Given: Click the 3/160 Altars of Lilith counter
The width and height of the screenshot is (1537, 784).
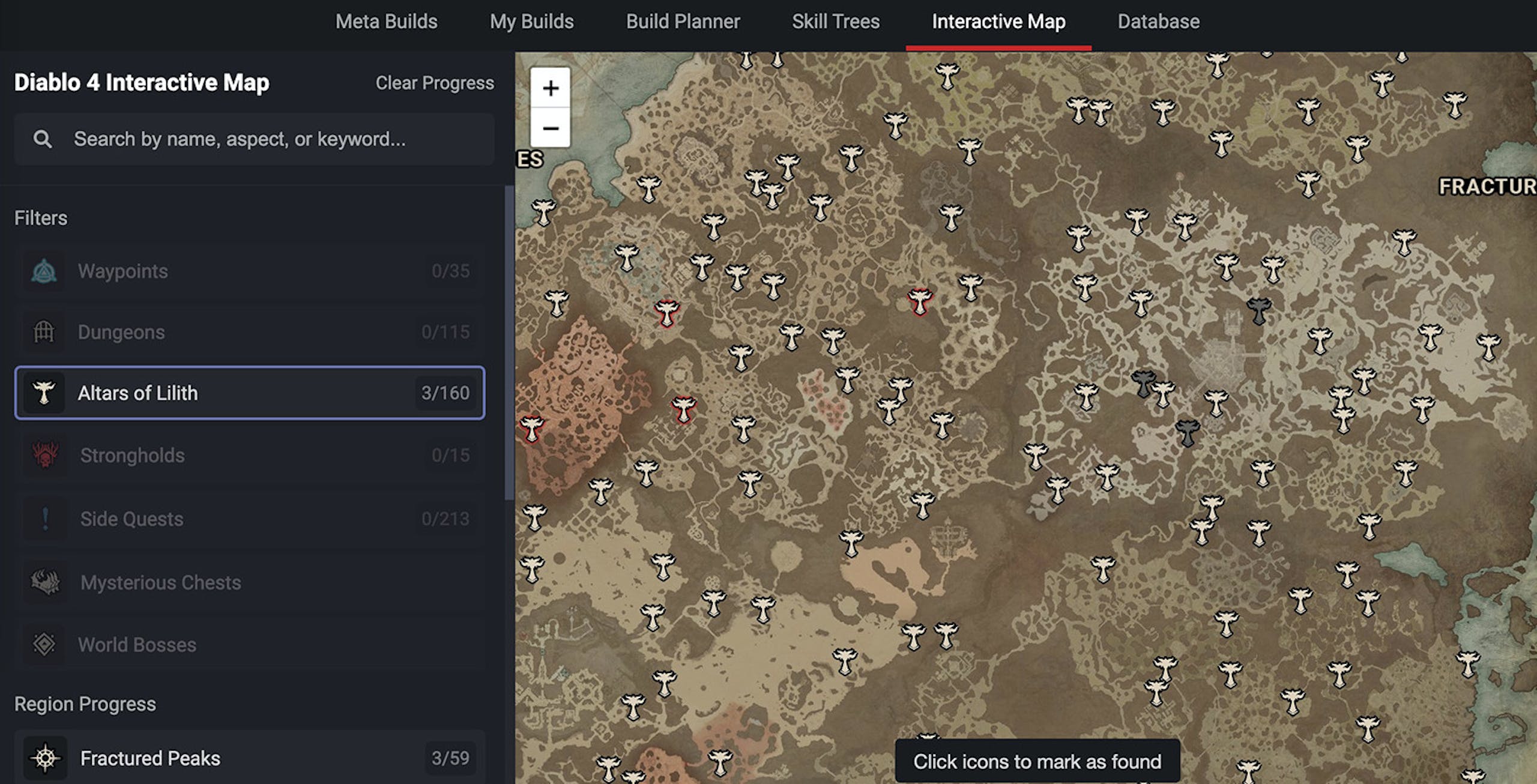Looking at the screenshot, I should [445, 393].
